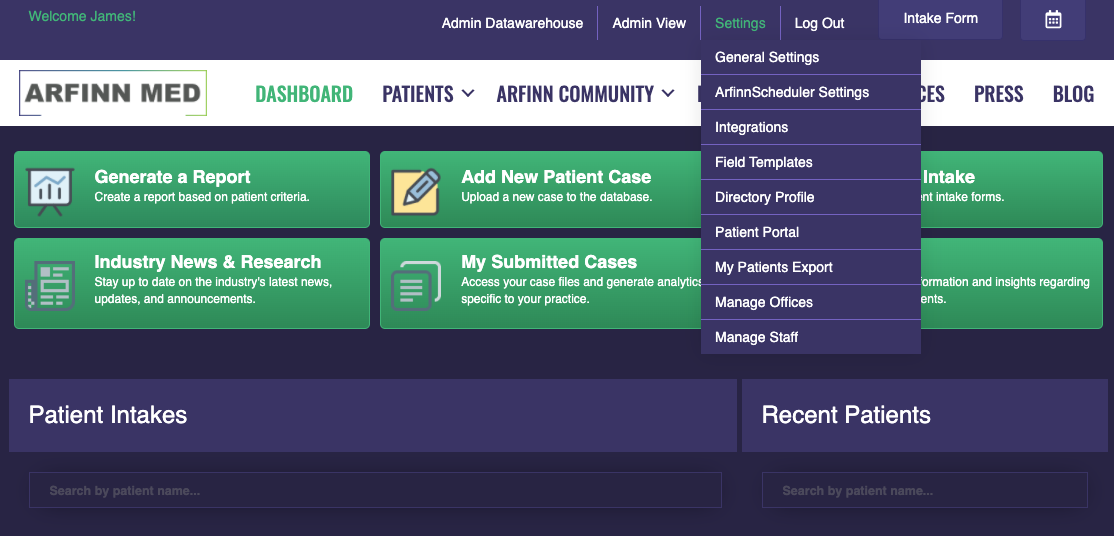Open ArfinnScheduler Settings

click(792, 92)
